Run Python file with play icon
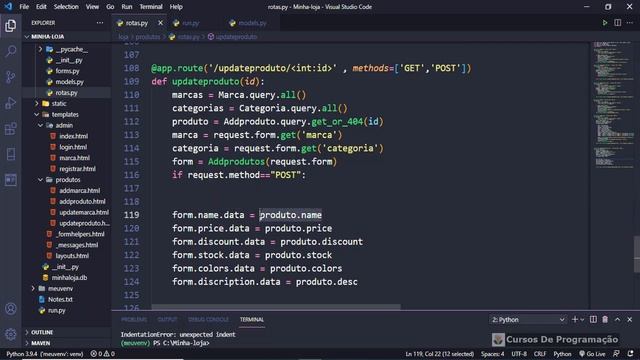The height and width of the screenshot is (360, 640). point(604,23)
